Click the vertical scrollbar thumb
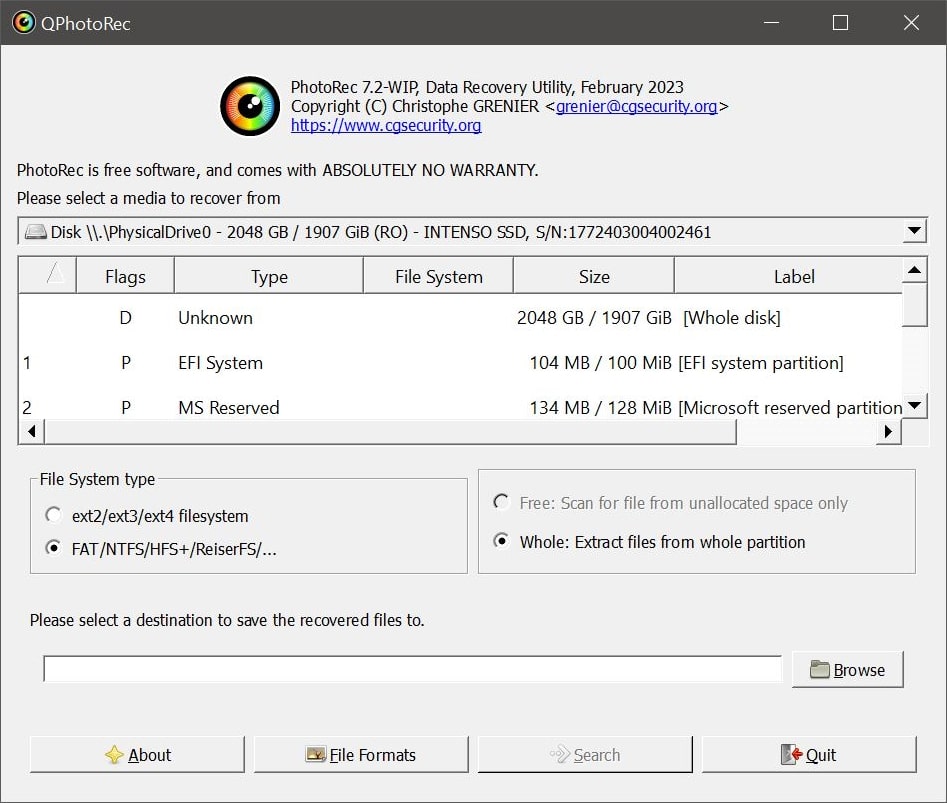 tap(914, 304)
